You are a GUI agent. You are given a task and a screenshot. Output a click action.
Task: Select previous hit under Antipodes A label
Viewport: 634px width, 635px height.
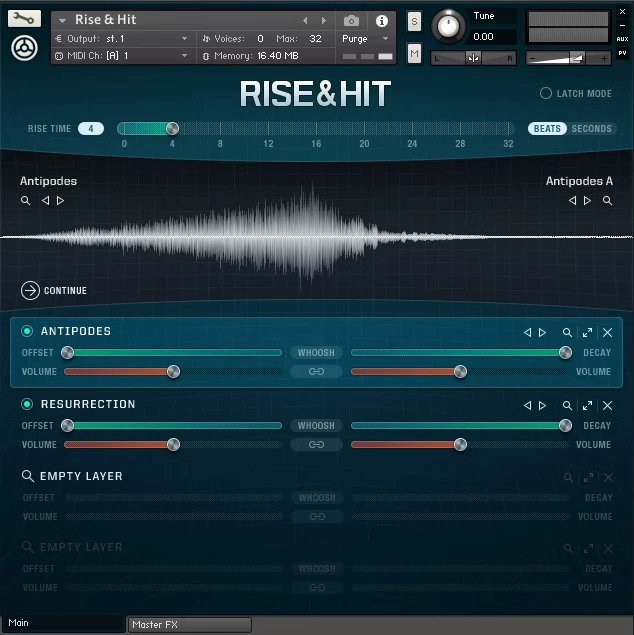pos(572,200)
